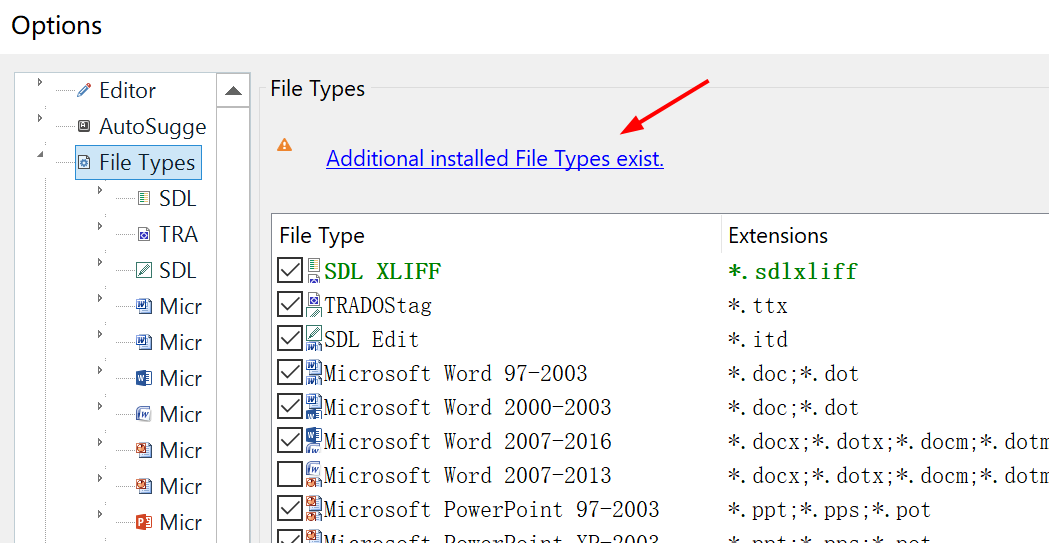Open the Additional installed File Types exist link
Image resolution: width=1049 pixels, height=543 pixels.
pos(495,158)
